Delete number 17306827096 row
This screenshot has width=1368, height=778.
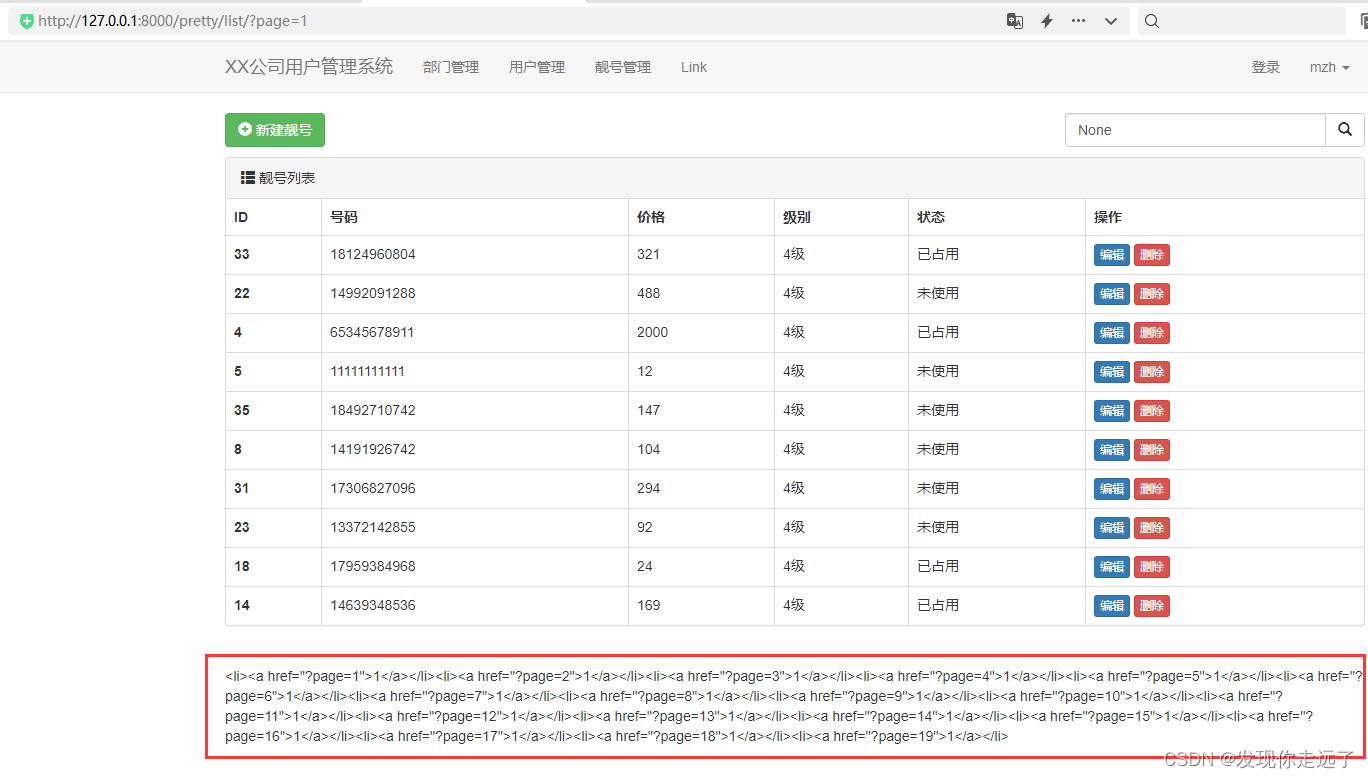(x=1152, y=489)
